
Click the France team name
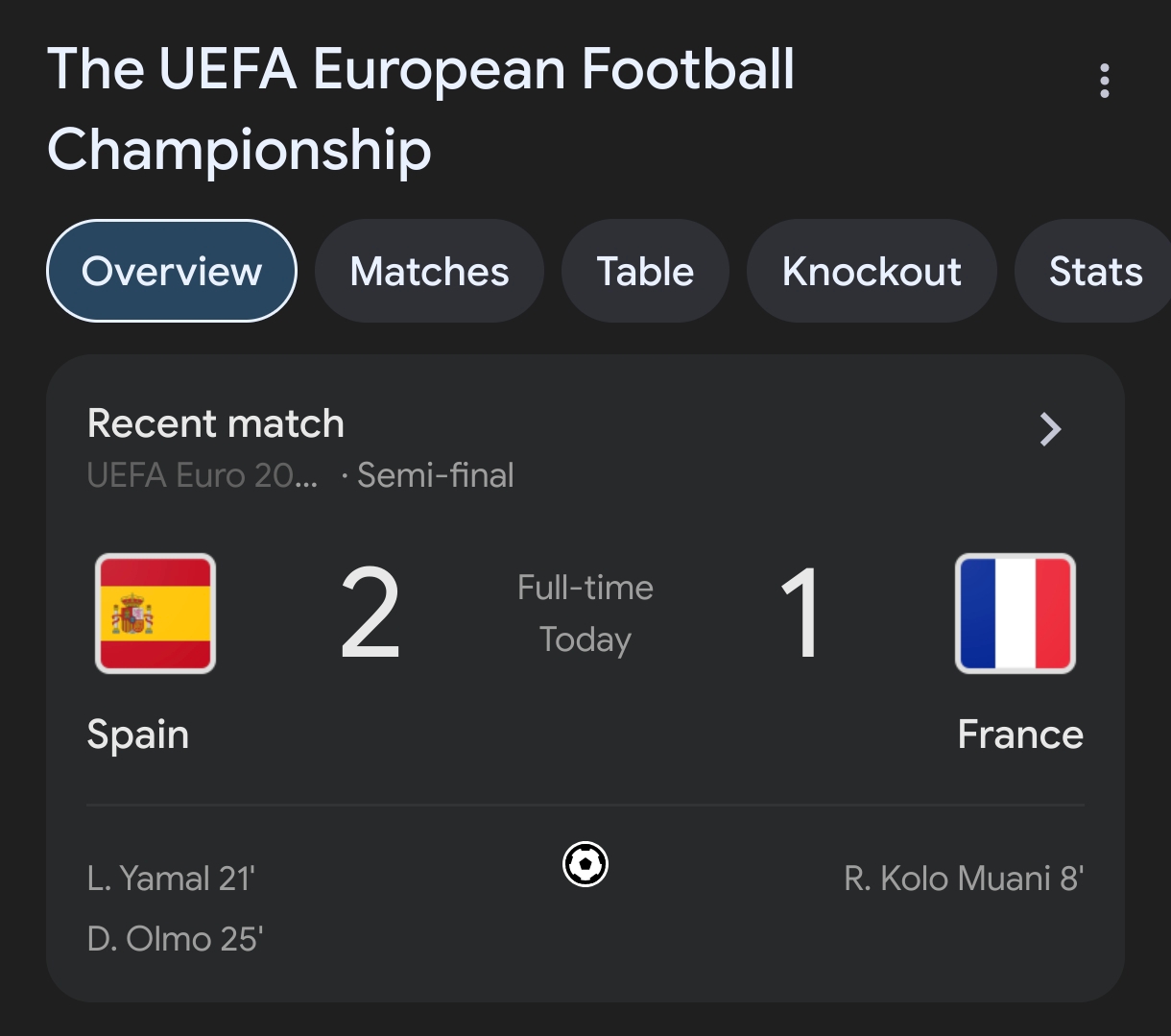pos(1020,735)
